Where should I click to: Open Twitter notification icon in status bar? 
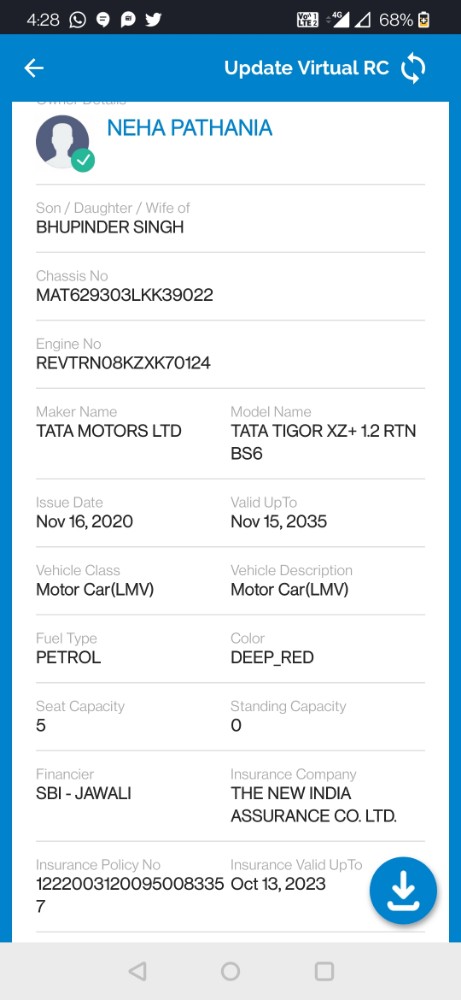click(x=154, y=20)
